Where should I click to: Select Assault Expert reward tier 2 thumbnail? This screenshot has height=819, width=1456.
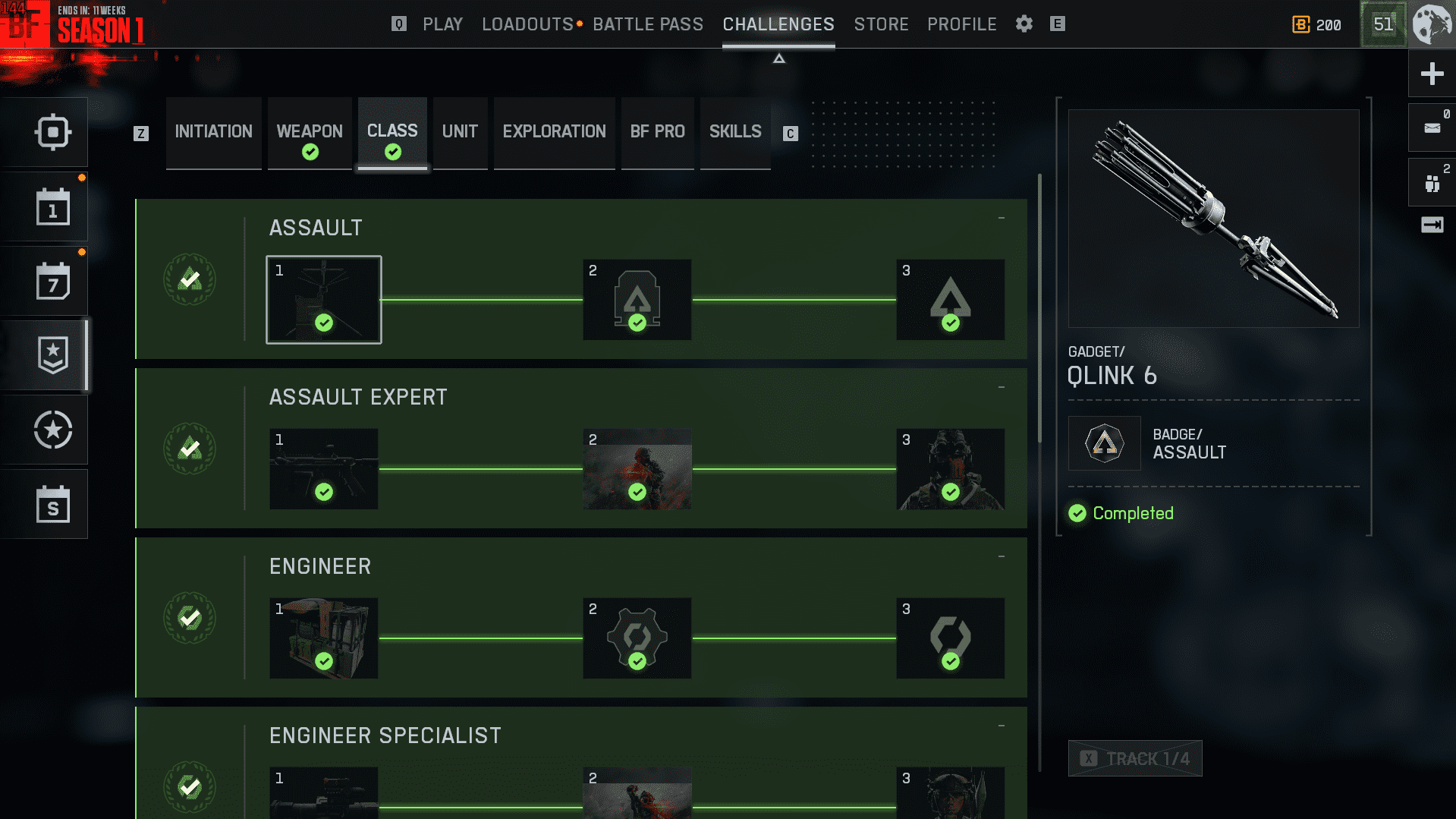pyautogui.click(x=637, y=469)
